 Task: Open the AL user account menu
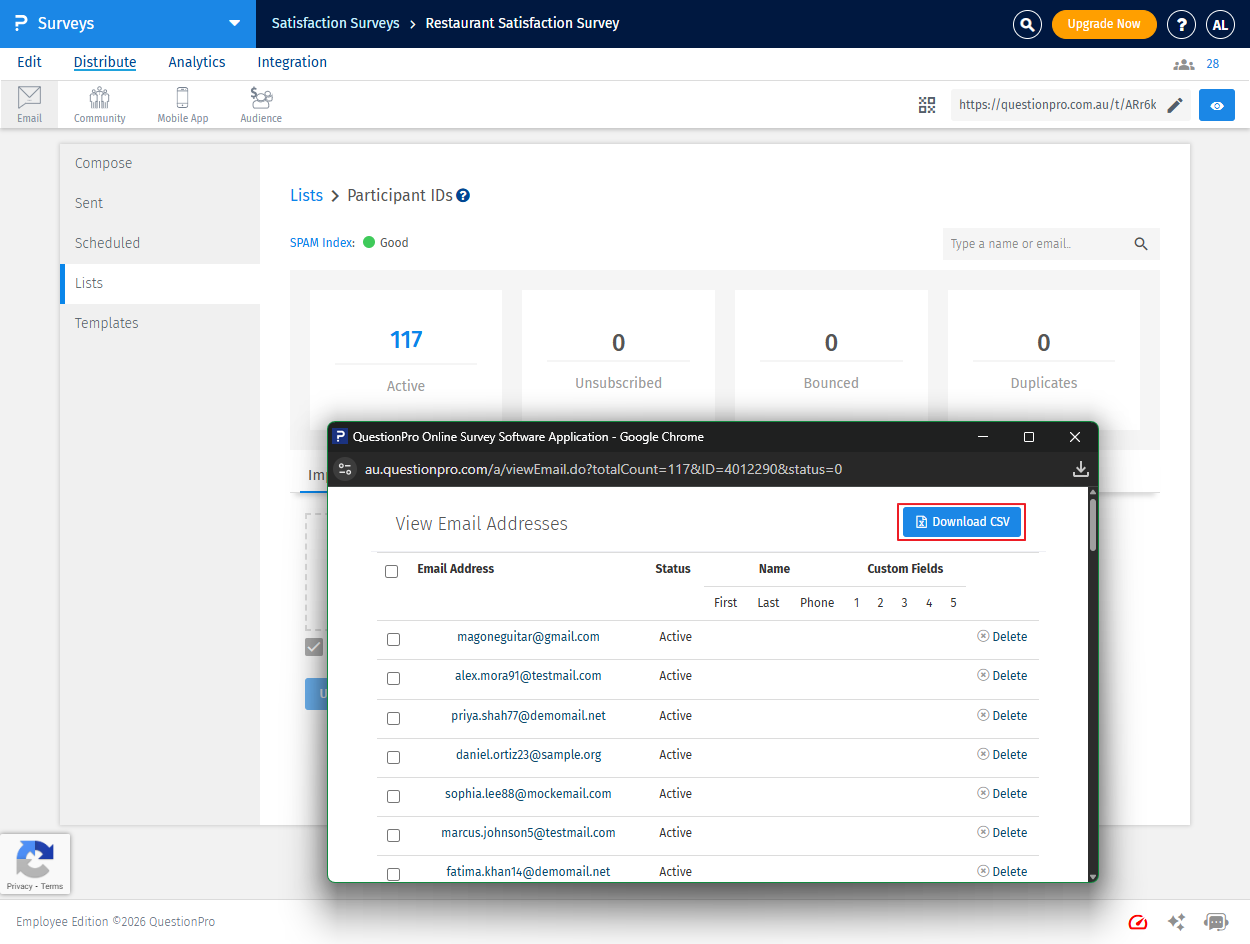tap(1220, 24)
